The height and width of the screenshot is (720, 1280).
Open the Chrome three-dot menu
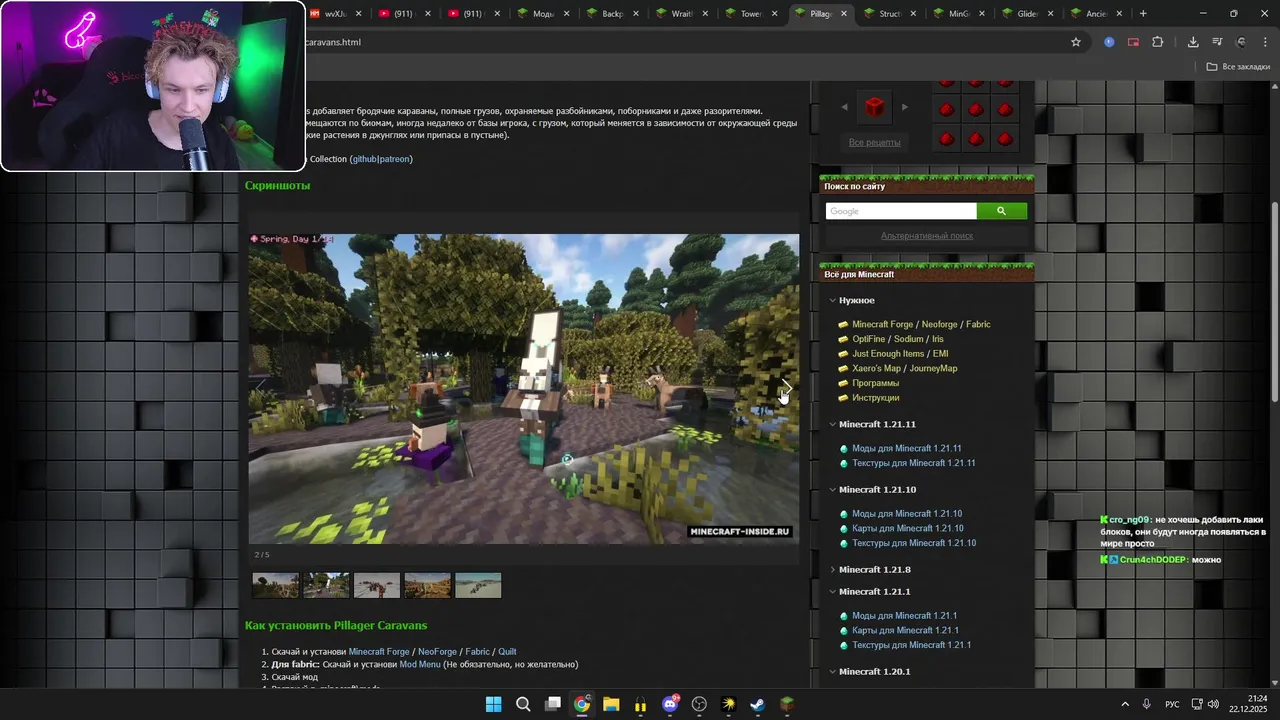1265,42
